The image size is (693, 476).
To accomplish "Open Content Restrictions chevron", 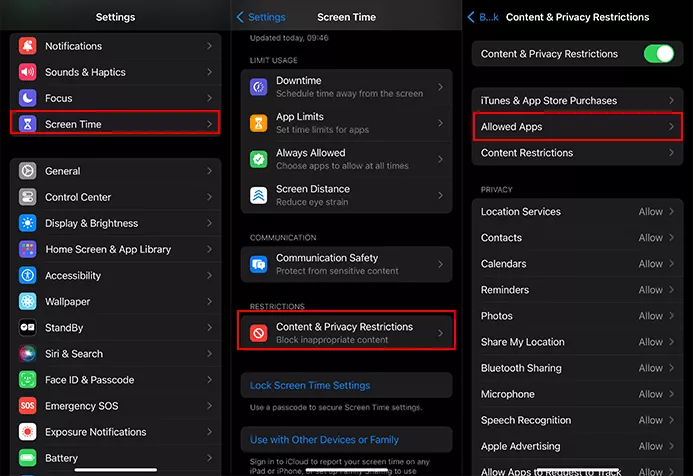I will [671, 153].
